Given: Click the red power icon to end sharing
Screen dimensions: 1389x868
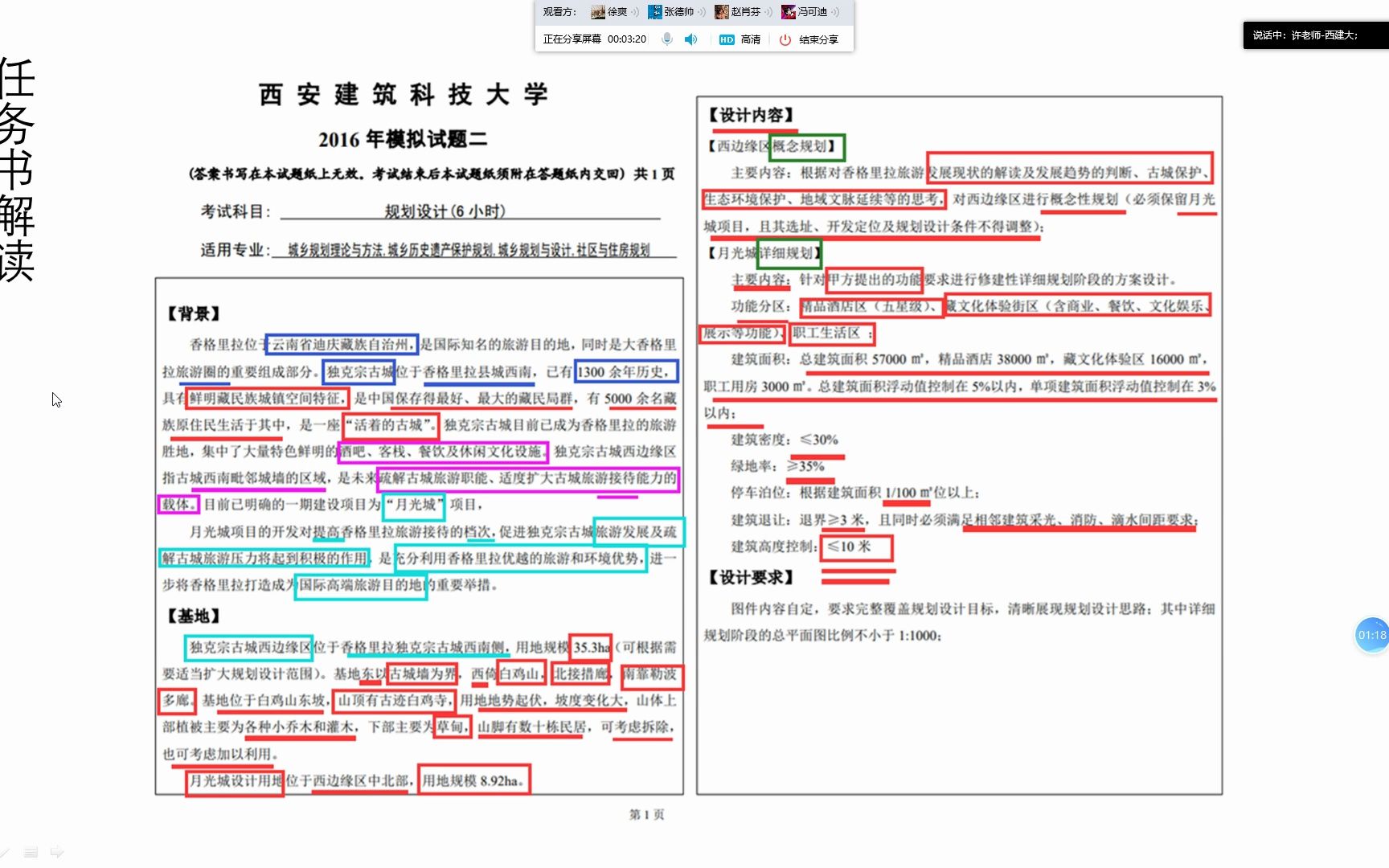Looking at the screenshot, I should pyautogui.click(x=785, y=39).
